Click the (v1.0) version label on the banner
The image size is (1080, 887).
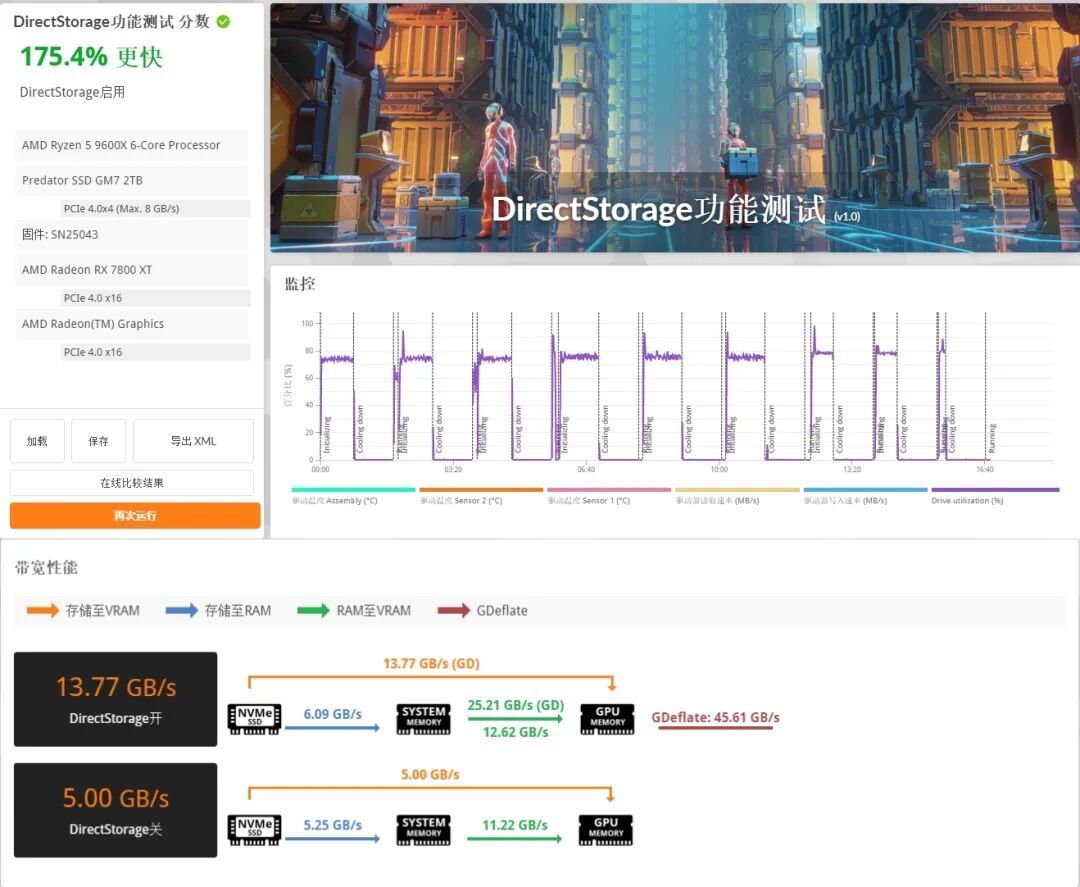point(847,216)
